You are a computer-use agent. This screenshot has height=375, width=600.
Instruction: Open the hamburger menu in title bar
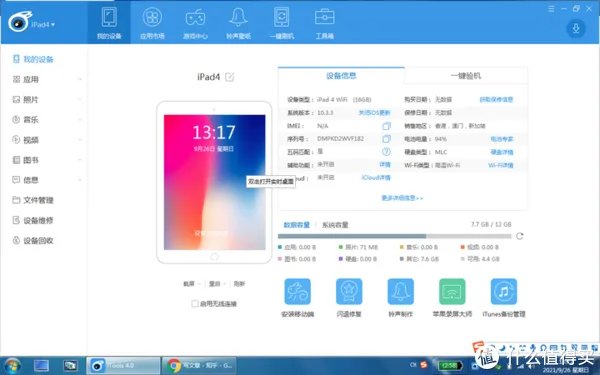551,8
